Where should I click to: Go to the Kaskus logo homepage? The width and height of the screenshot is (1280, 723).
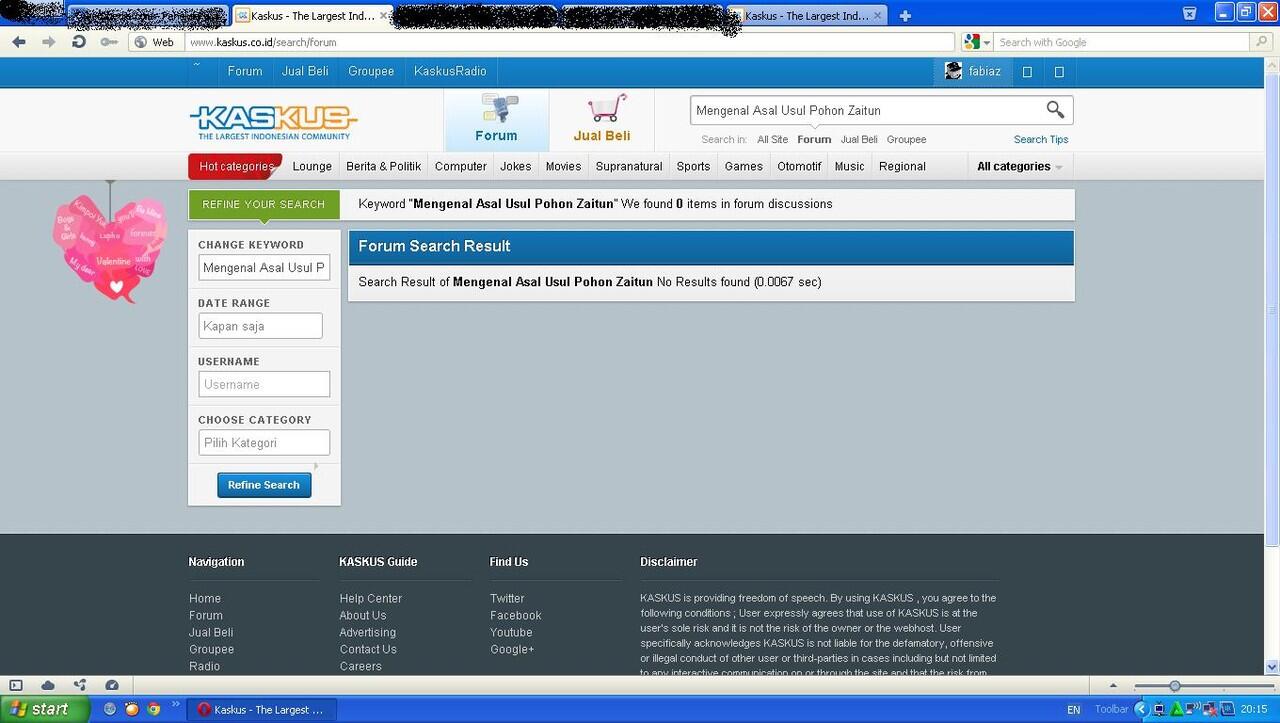[x=273, y=123]
